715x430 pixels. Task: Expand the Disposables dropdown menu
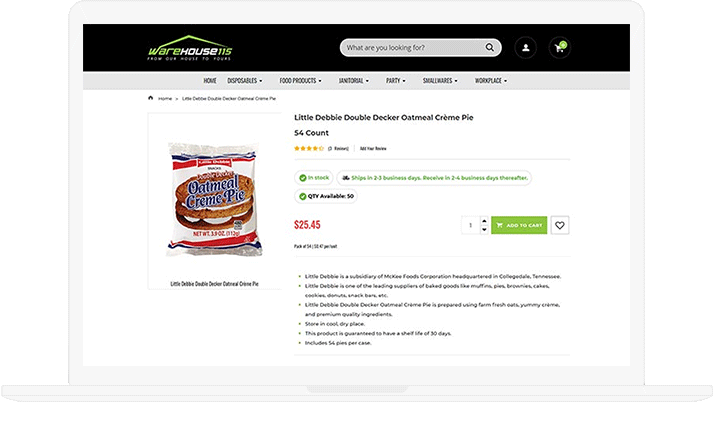245,81
